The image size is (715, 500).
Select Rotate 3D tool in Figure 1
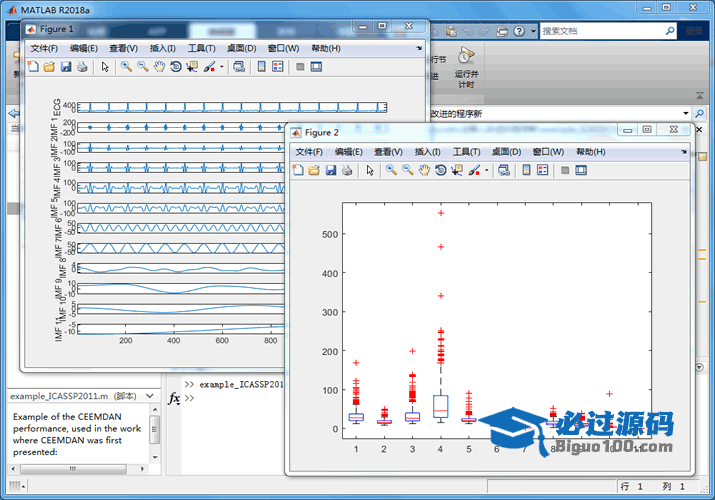[x=176, y=67]
